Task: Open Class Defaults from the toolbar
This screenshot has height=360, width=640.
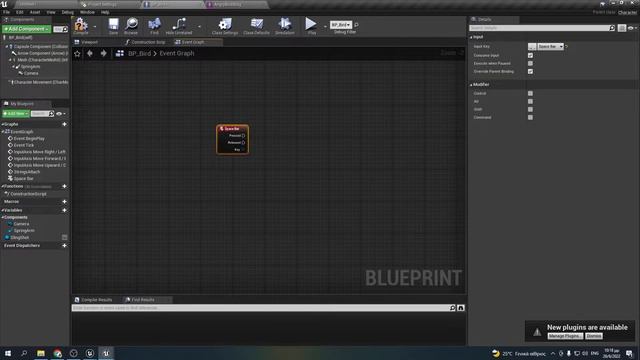Action: click(x=256, y=25)
